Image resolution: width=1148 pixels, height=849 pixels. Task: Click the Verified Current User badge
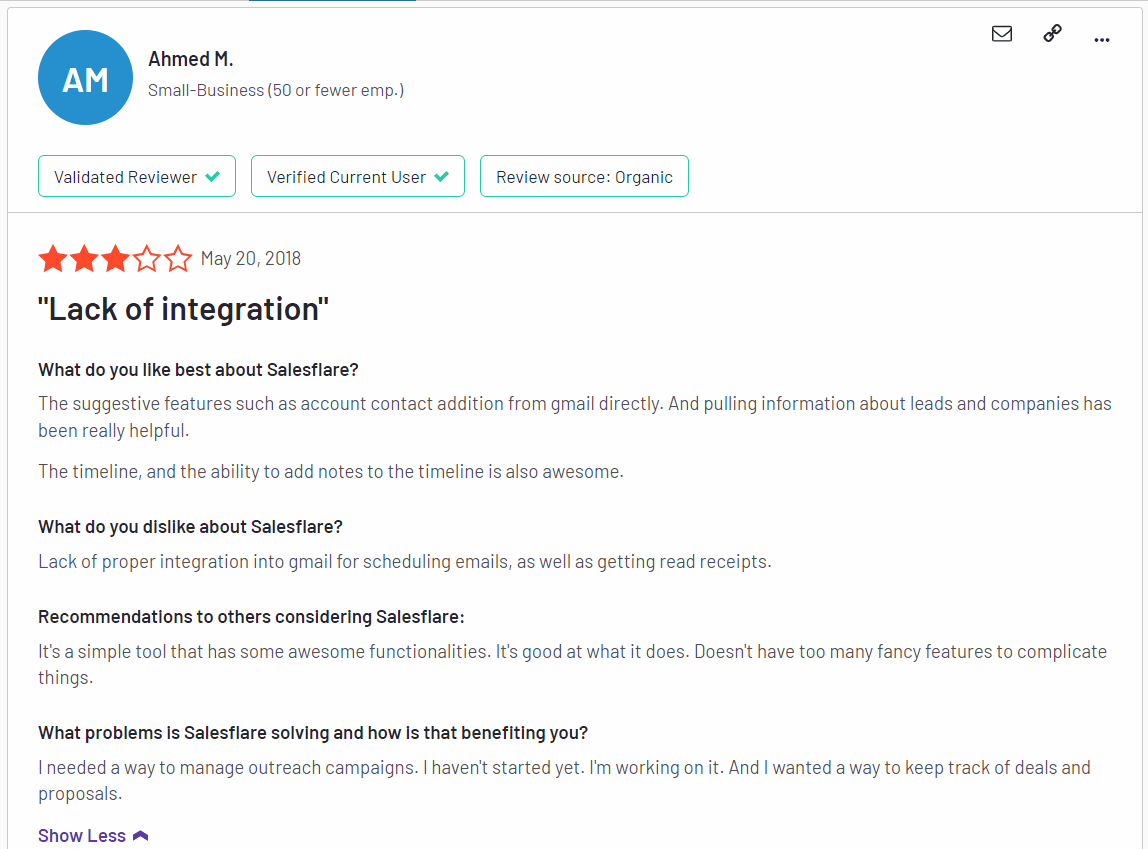(358, 176)
